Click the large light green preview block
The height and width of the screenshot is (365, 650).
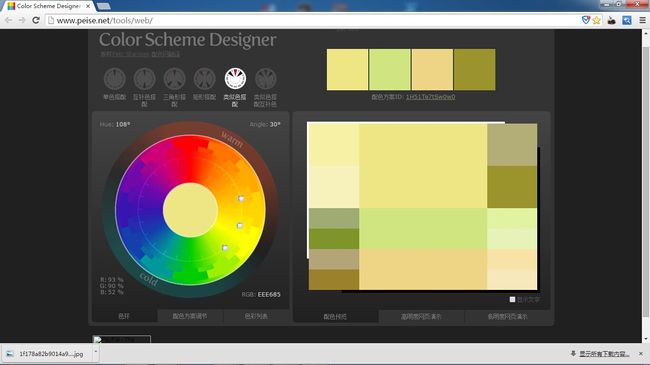423,229
